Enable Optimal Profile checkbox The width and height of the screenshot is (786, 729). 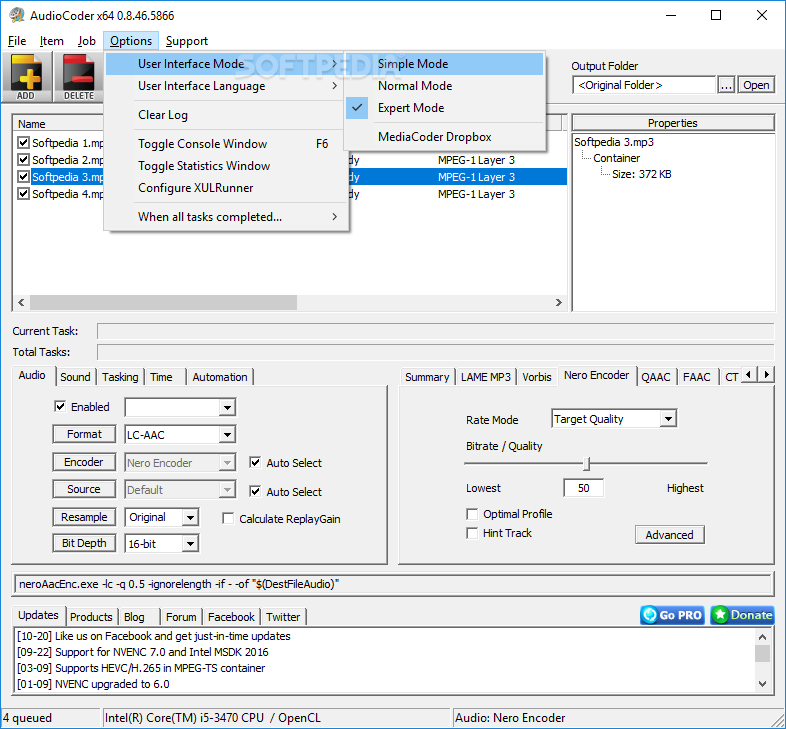[472, 514]
